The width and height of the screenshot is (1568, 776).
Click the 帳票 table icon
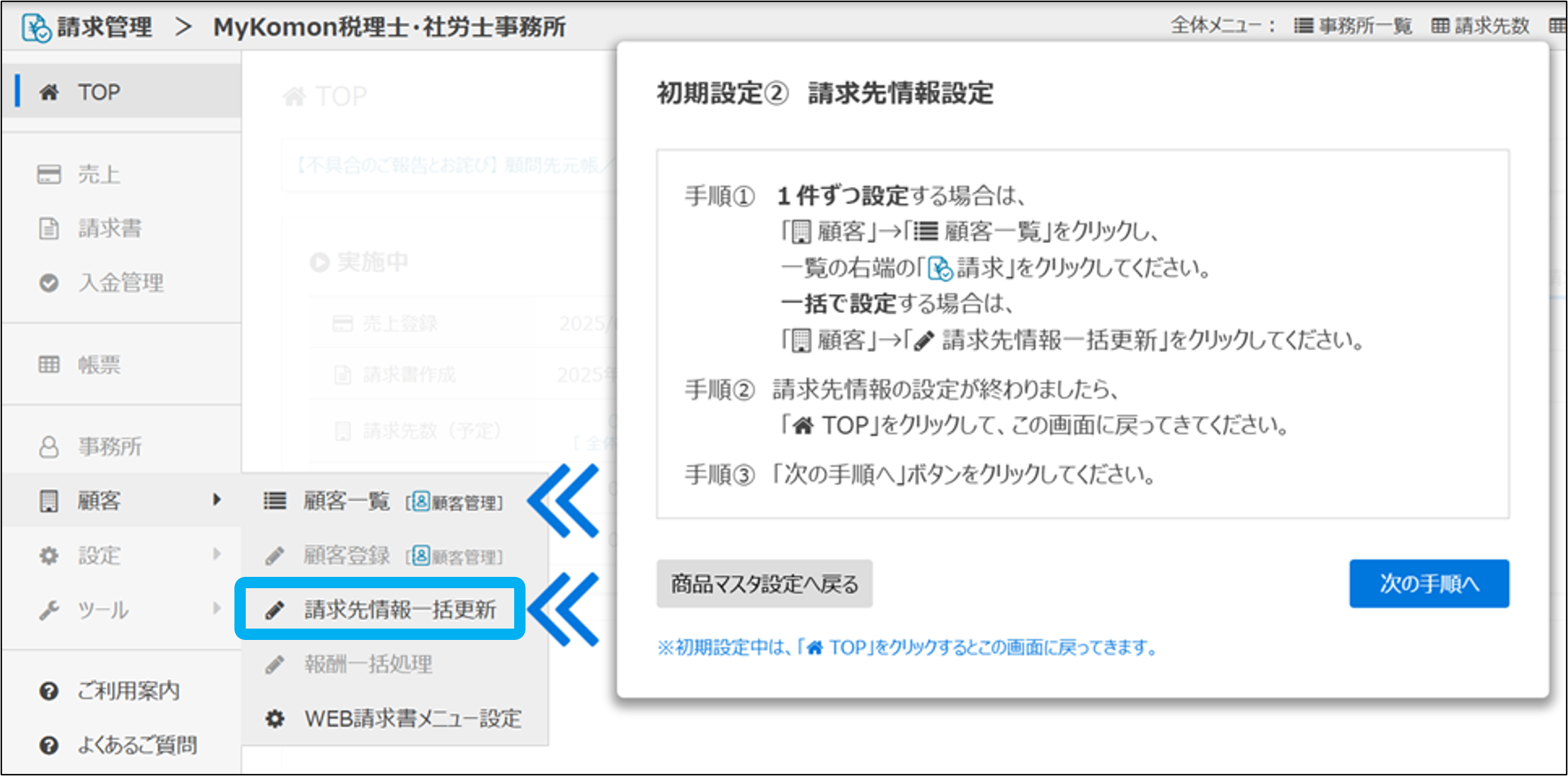(x=49, y=365)
